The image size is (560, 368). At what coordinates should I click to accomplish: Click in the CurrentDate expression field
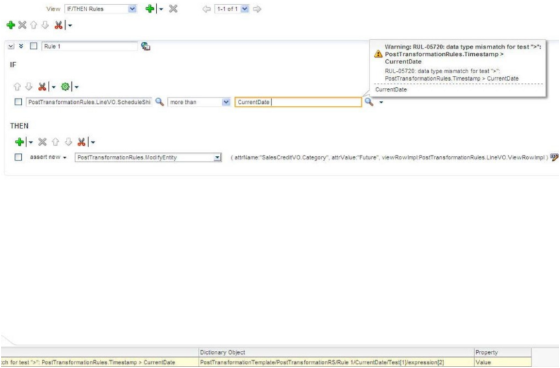(298, 102)
